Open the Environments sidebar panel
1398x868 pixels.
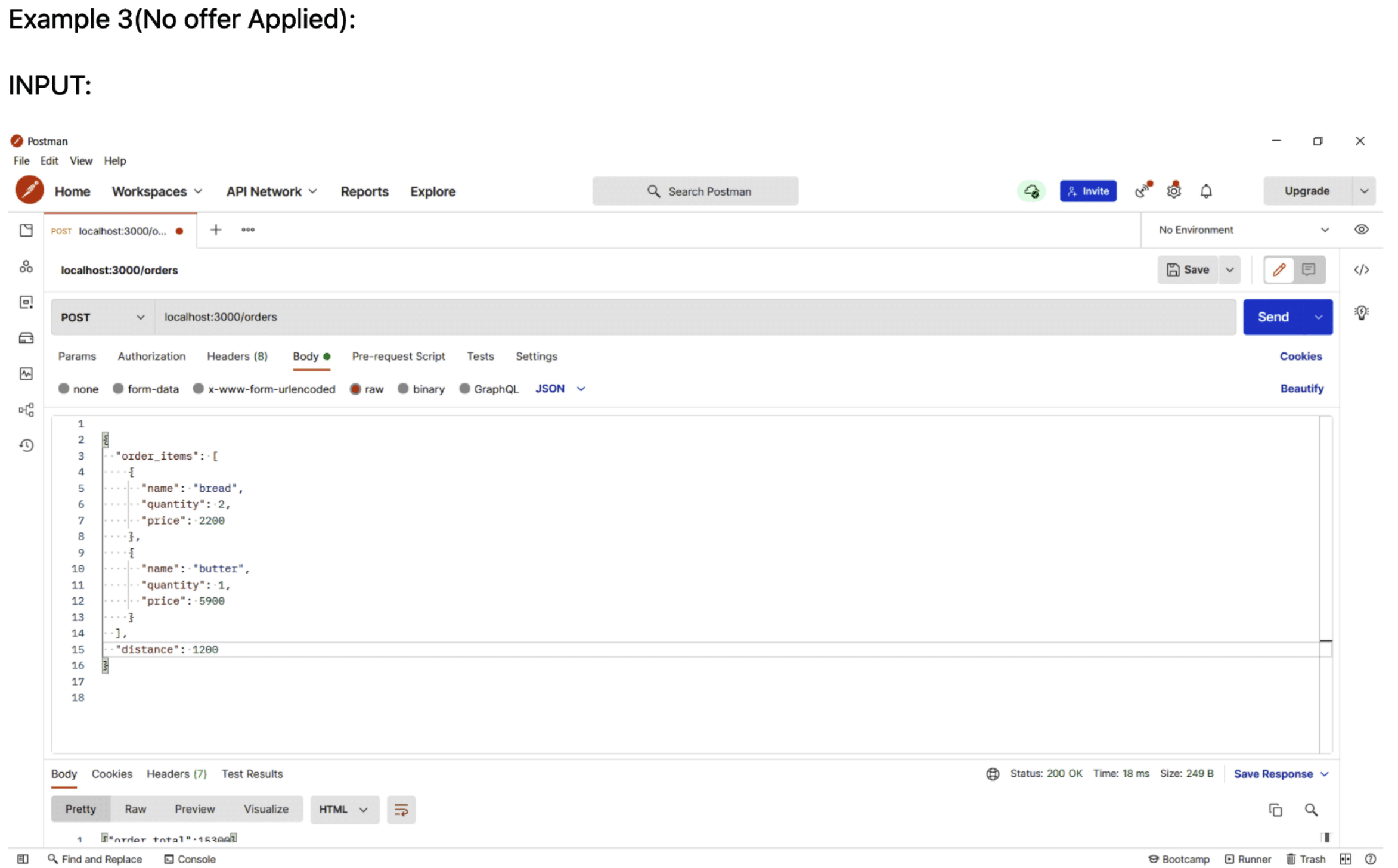pyautogui.click(x=26, y=302)
